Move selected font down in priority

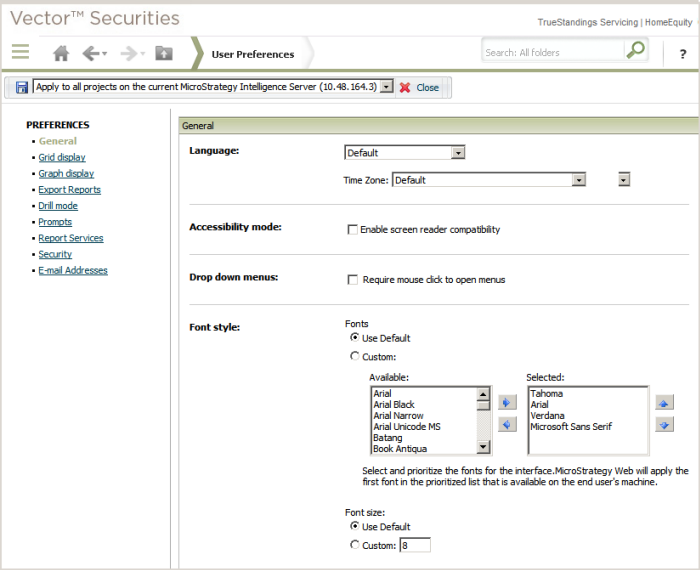pos(664,424)
